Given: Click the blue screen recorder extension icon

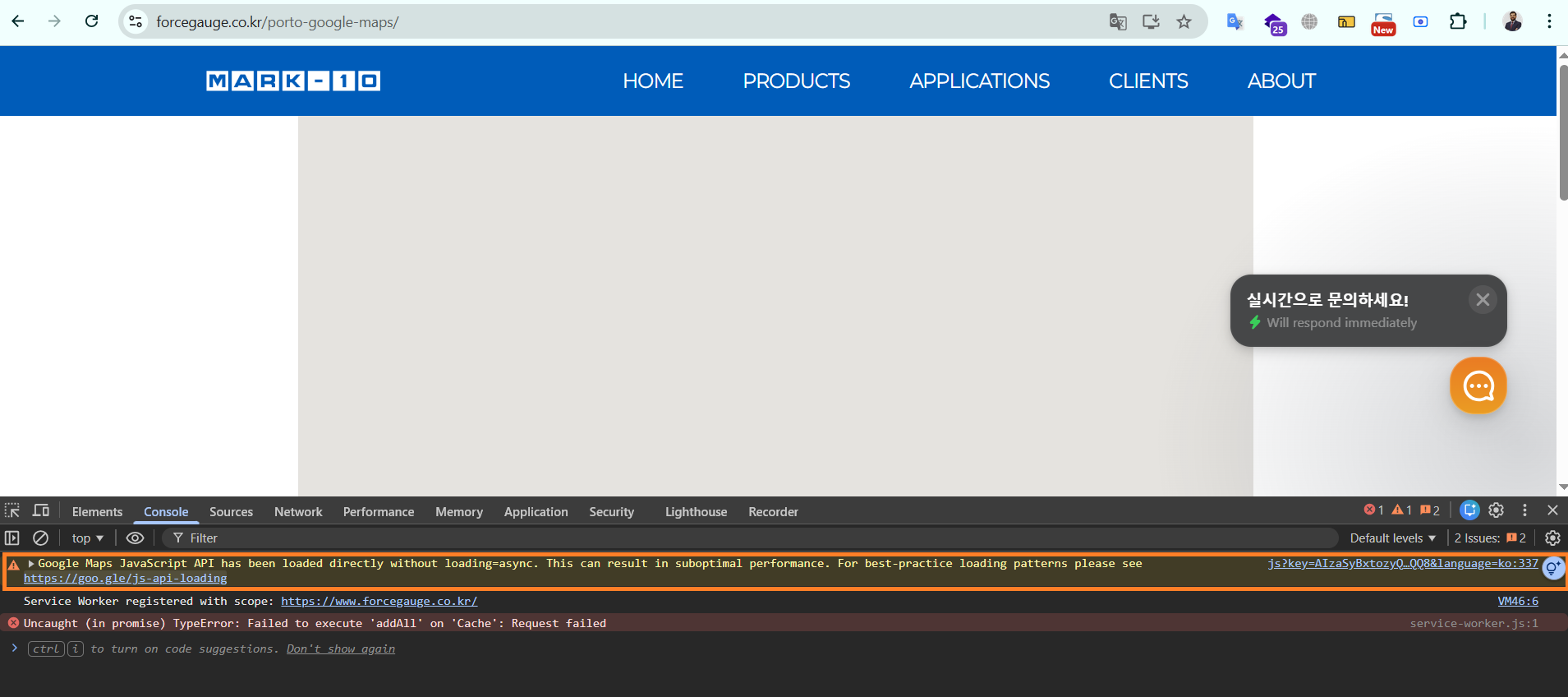Looking at the screenshot, I should tap(1420, 22).
